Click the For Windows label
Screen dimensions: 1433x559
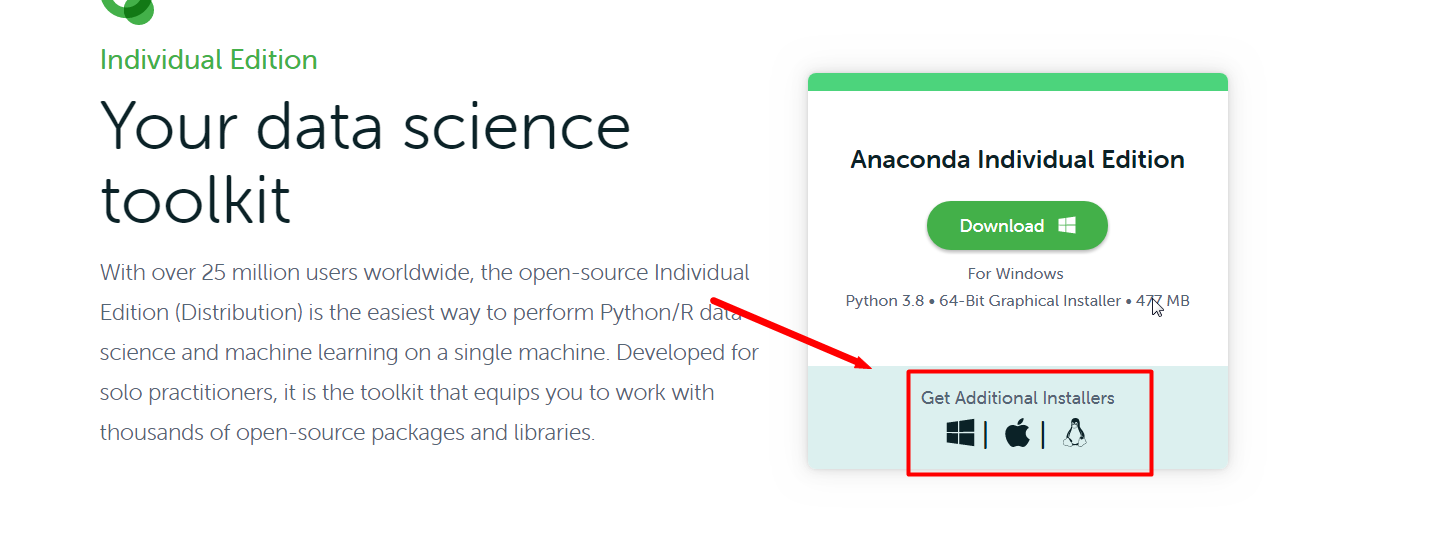[1015, 274]
